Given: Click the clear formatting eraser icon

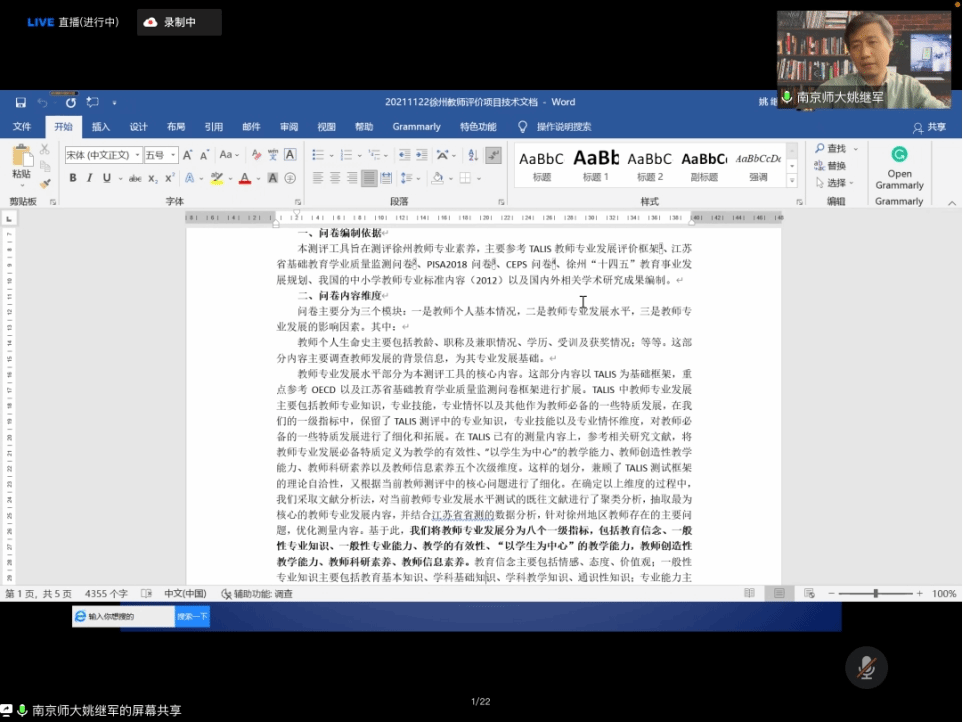Looking at the screenshot, I should (257, 155).
